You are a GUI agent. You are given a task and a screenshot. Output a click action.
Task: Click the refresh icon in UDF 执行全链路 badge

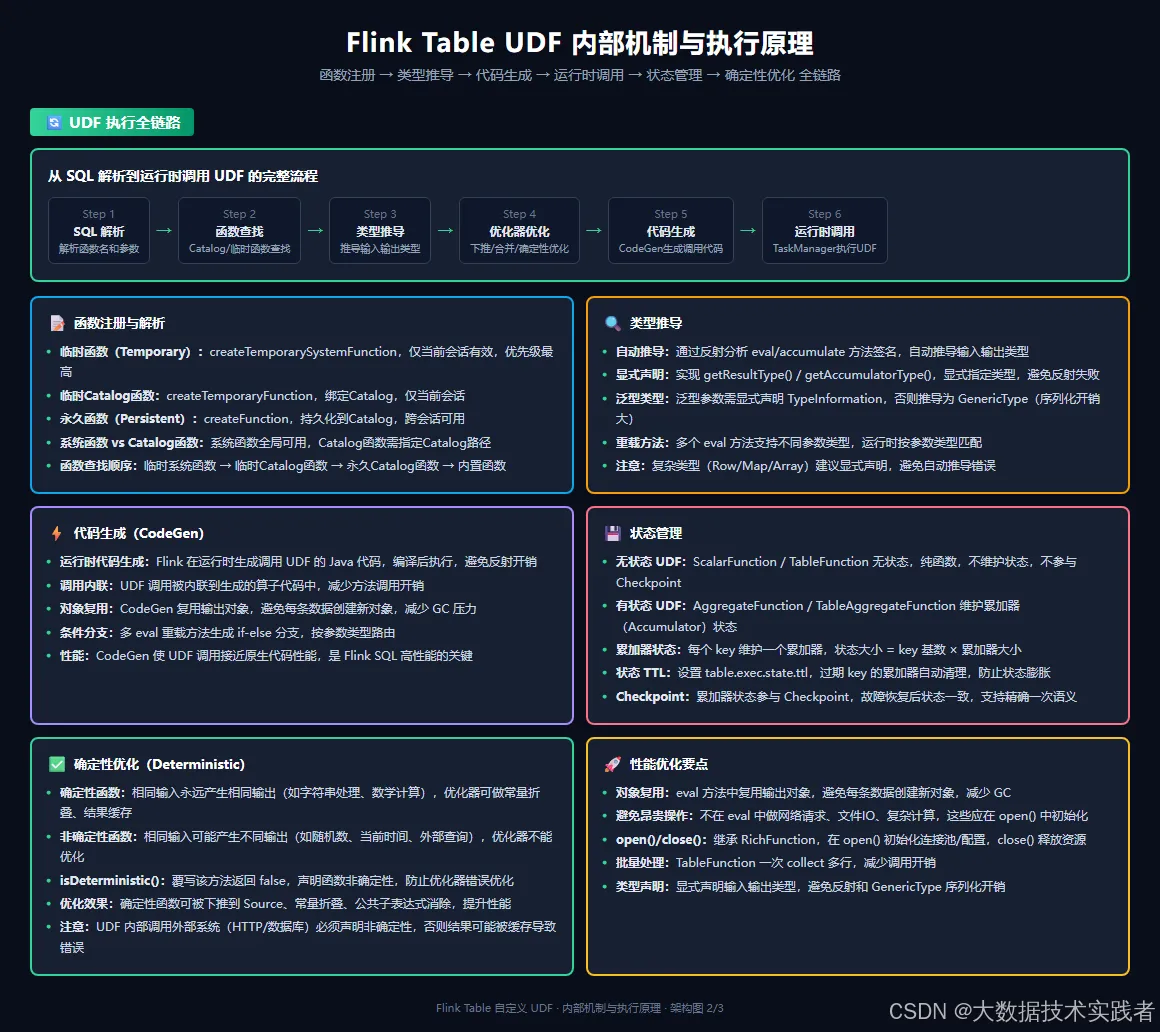[54, 123]
